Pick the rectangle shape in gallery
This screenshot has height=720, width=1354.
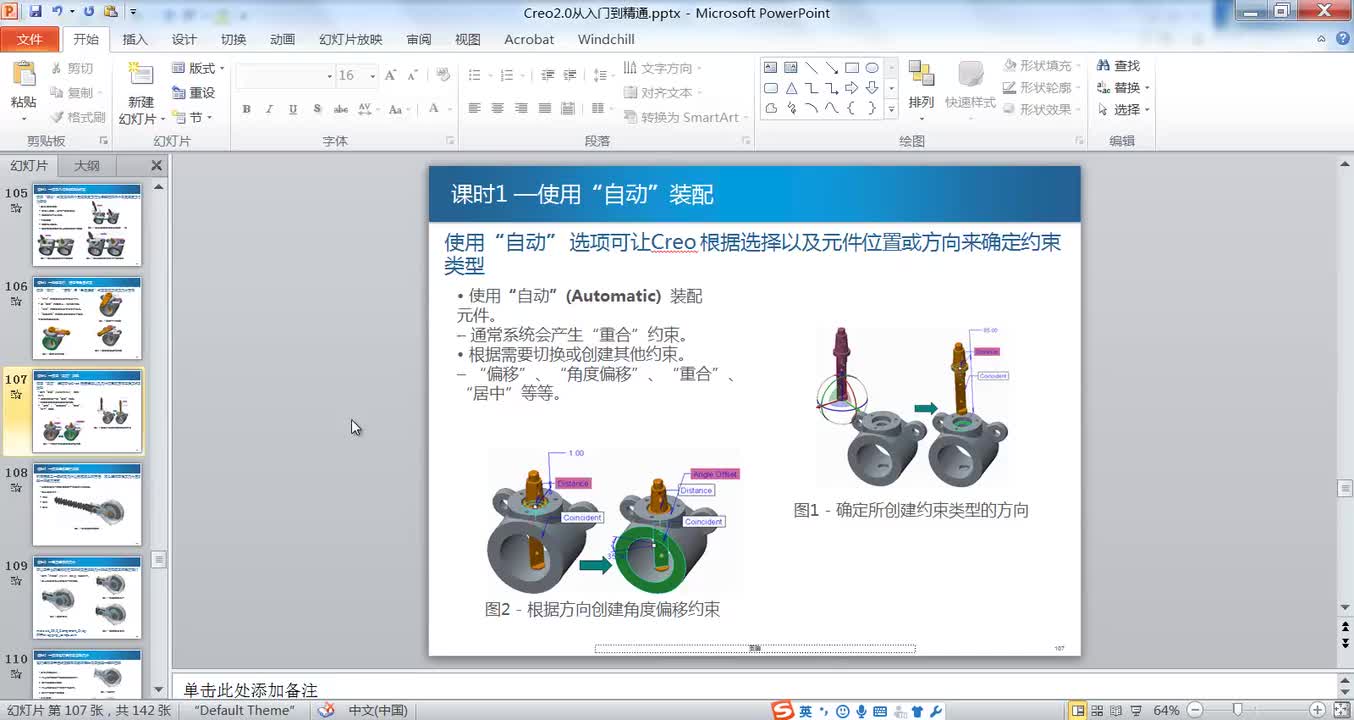click(x=852, y=68)
